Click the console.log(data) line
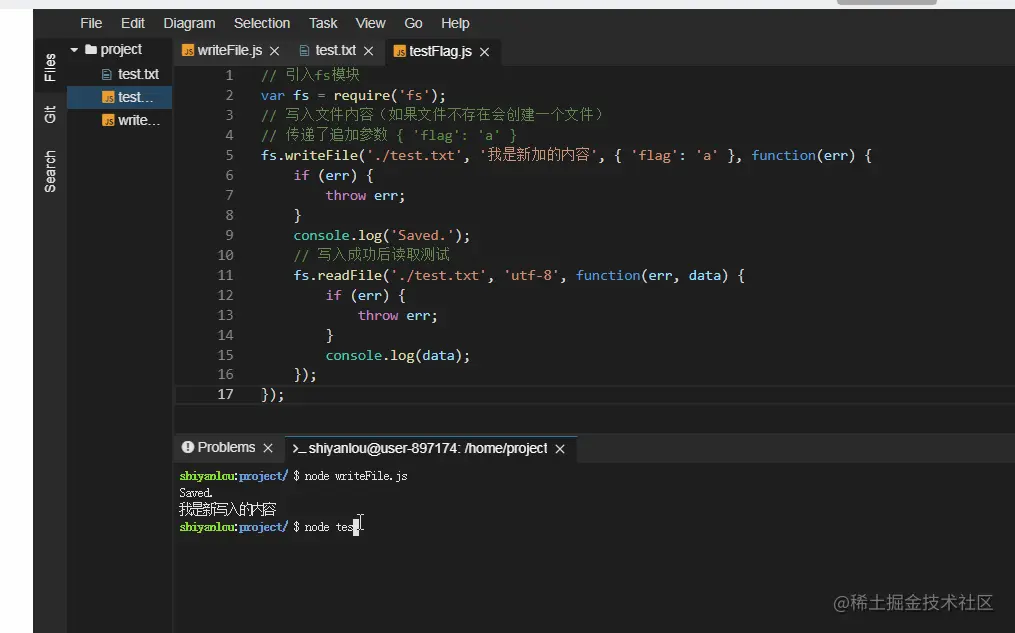Screen dimensions: 1015x633 (x=397, y=355)
